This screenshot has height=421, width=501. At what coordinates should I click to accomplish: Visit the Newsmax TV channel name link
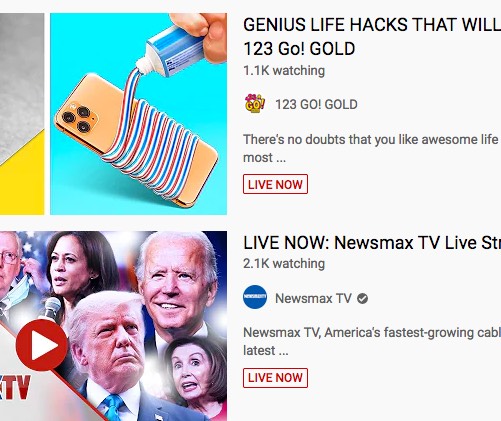(x=313, y=298)
